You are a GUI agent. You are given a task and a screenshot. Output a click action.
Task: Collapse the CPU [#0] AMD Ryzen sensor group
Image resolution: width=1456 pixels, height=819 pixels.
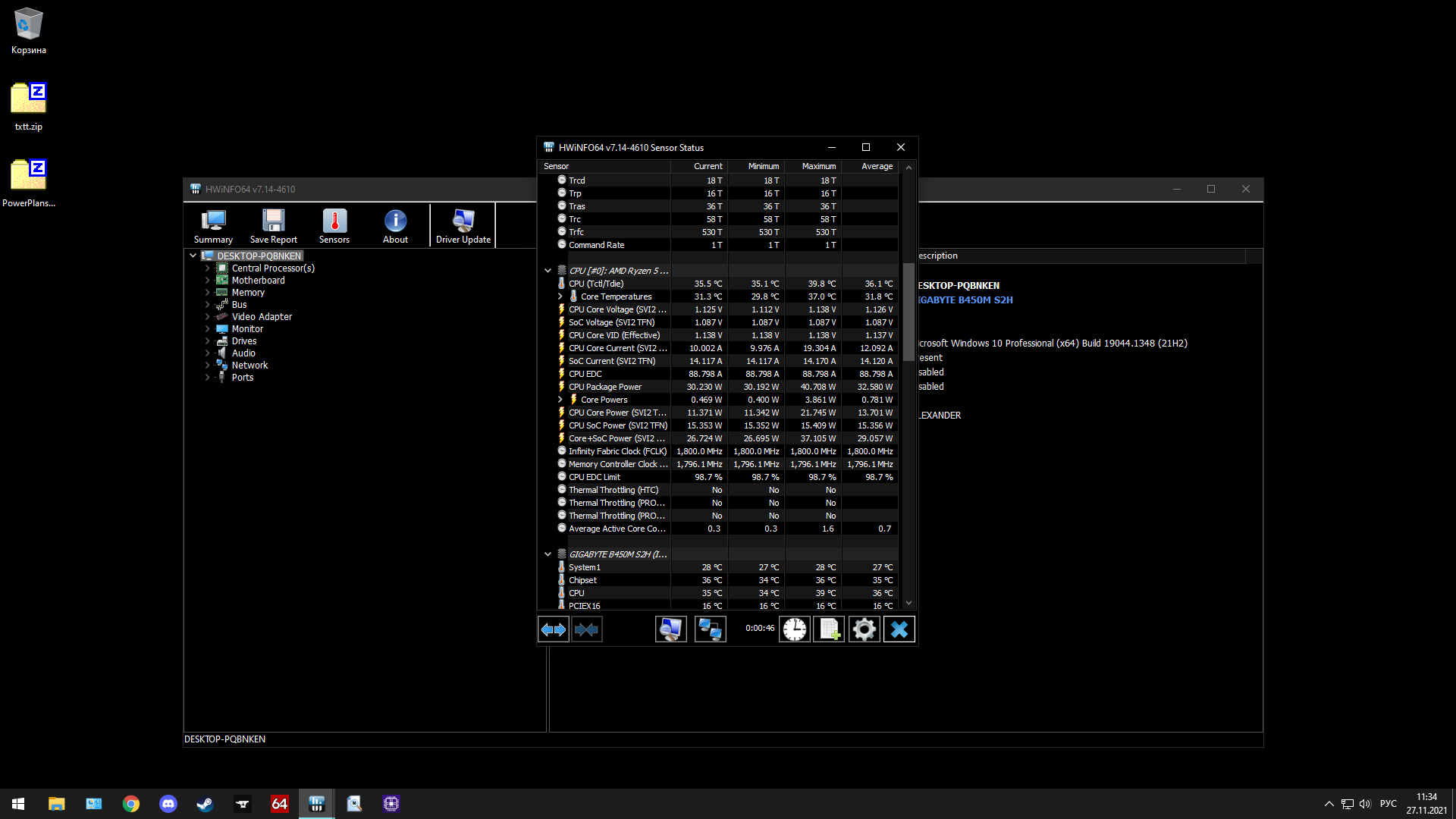coord(548,271)
